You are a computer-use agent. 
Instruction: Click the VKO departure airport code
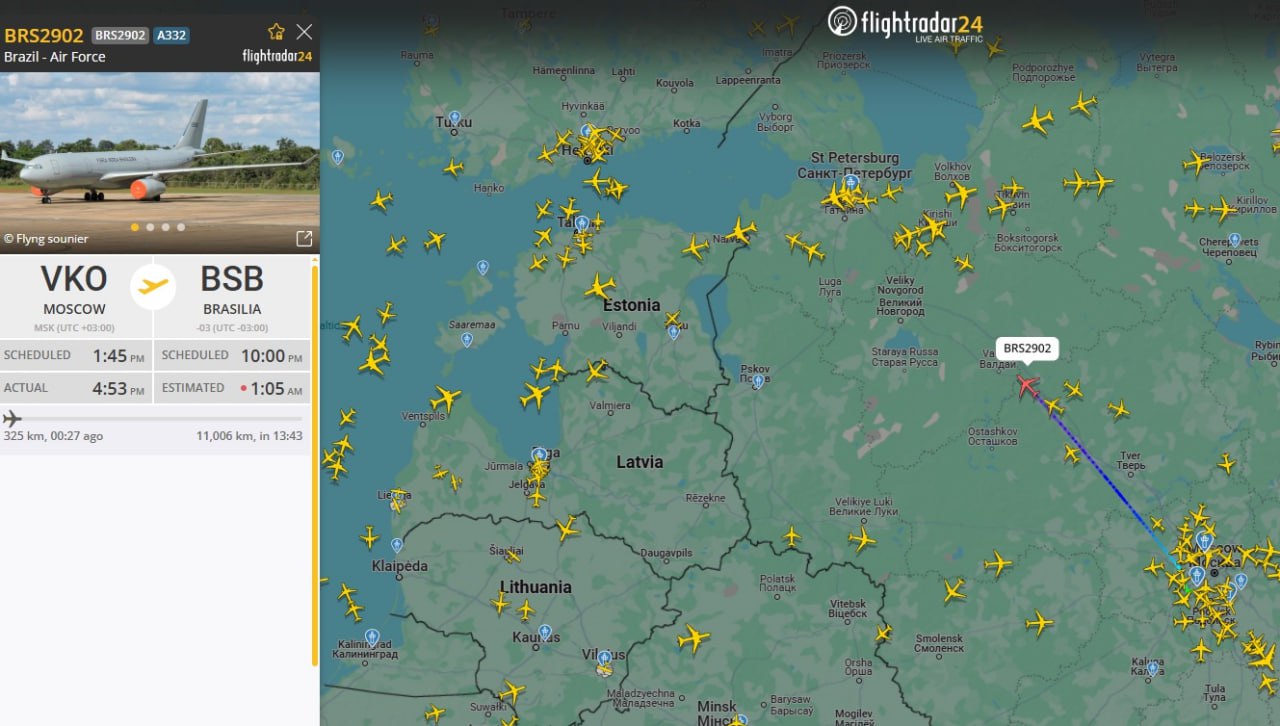click(x=74, y=280)
